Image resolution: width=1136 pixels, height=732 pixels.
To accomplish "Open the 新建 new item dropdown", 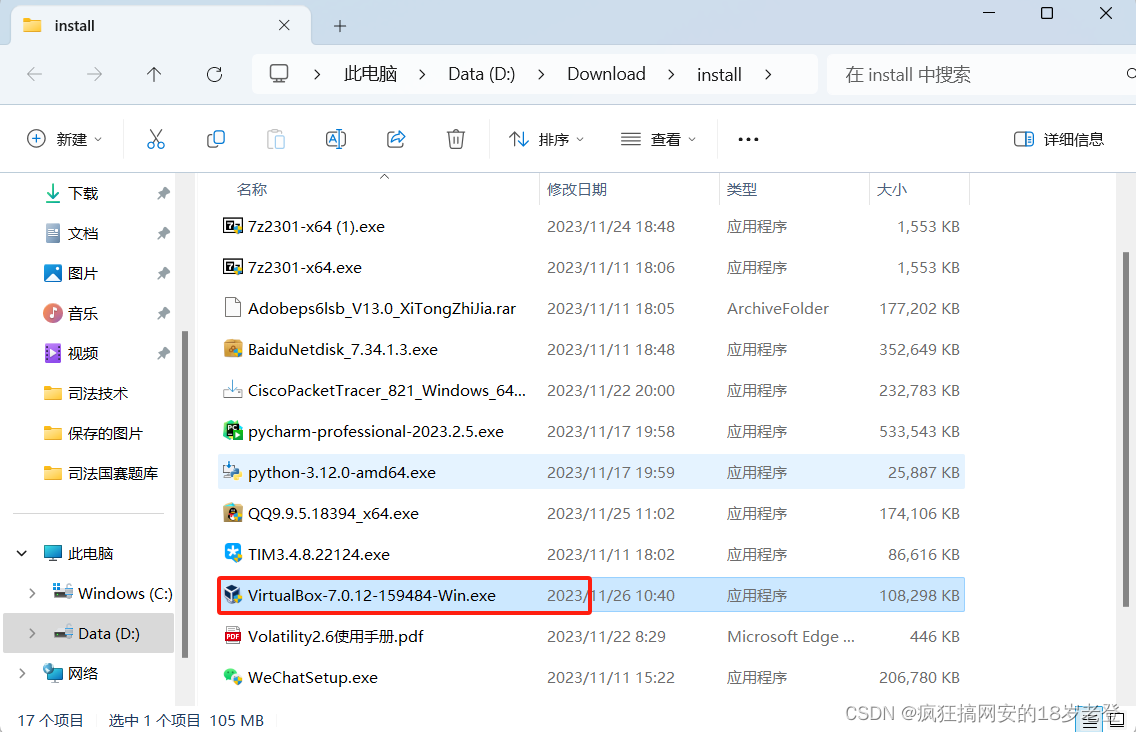I will tap(64, 139).
